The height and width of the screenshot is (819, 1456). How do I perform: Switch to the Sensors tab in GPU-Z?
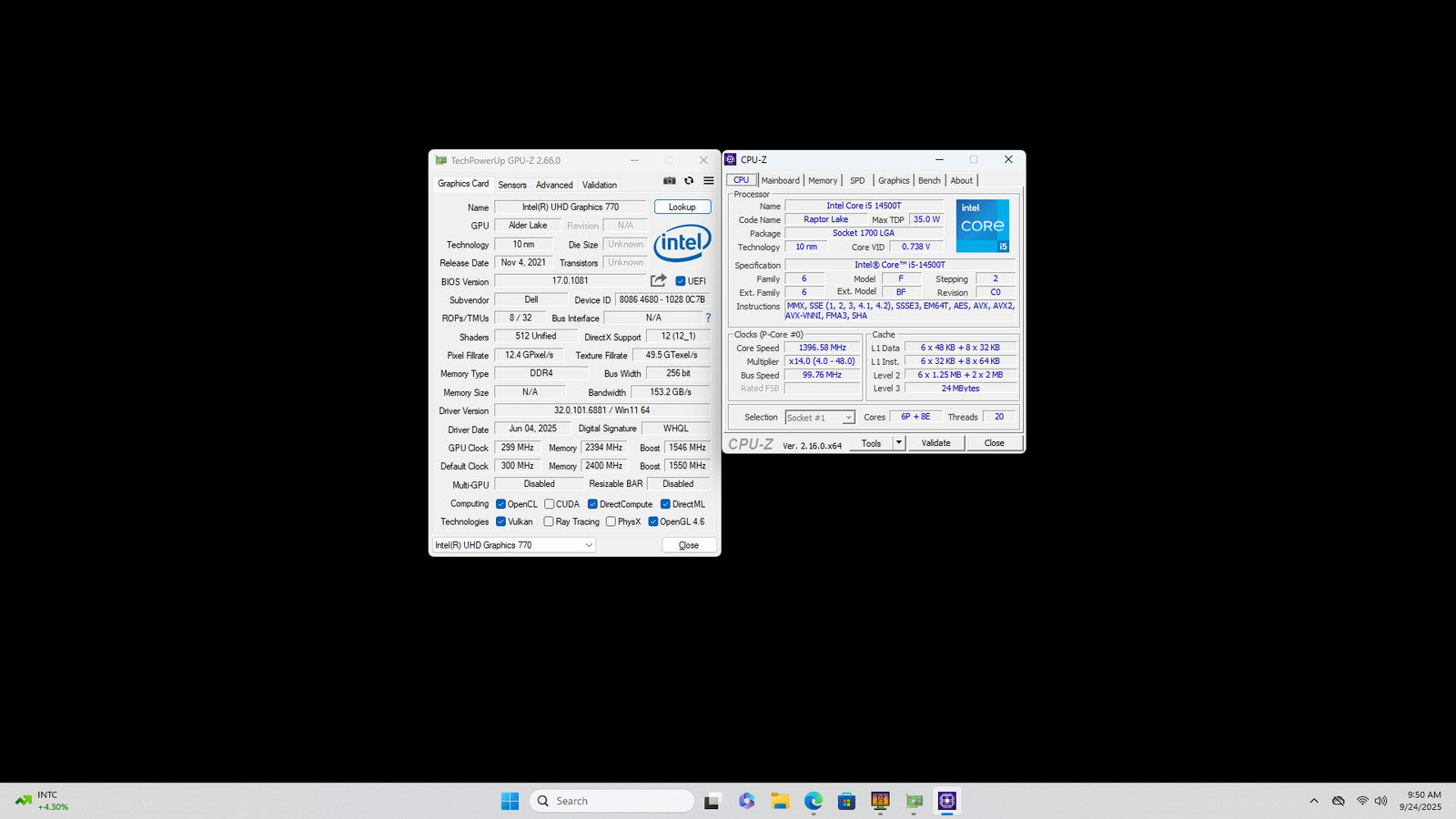(511, 185)
